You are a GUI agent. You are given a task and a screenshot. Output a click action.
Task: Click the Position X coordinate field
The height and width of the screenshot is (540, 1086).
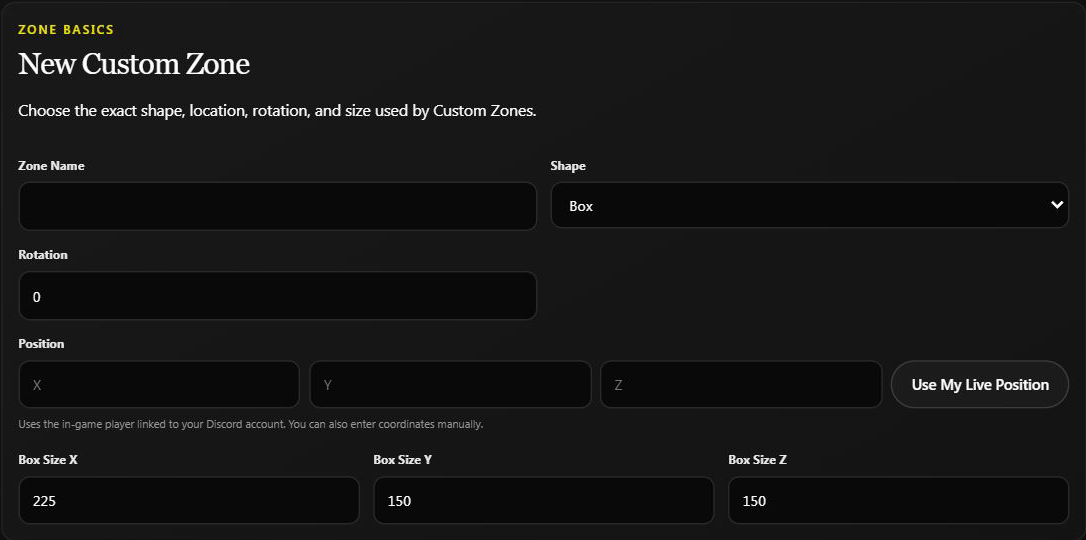(159, 385)
